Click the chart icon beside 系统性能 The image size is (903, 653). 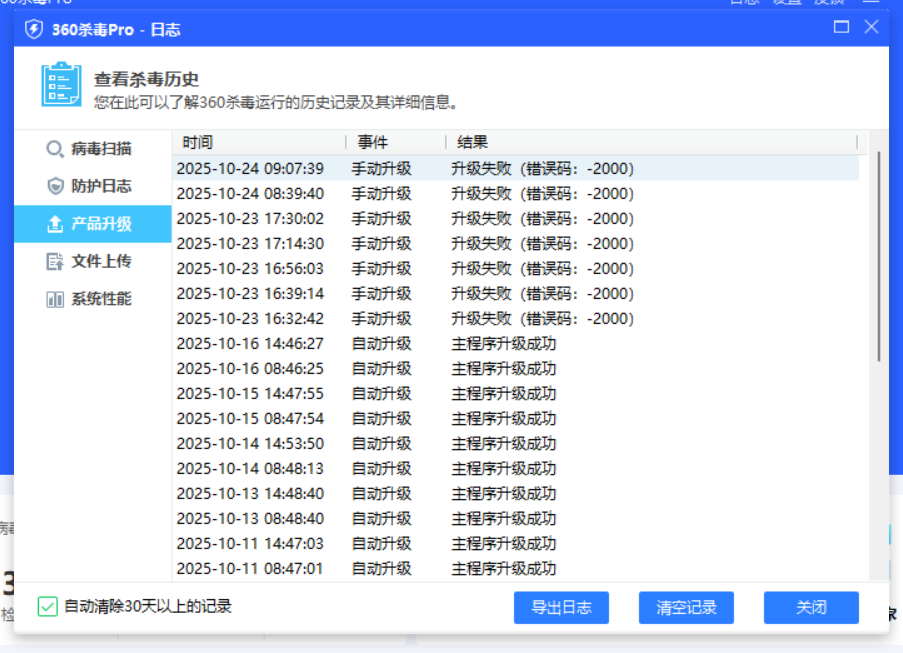click(55, 299)
